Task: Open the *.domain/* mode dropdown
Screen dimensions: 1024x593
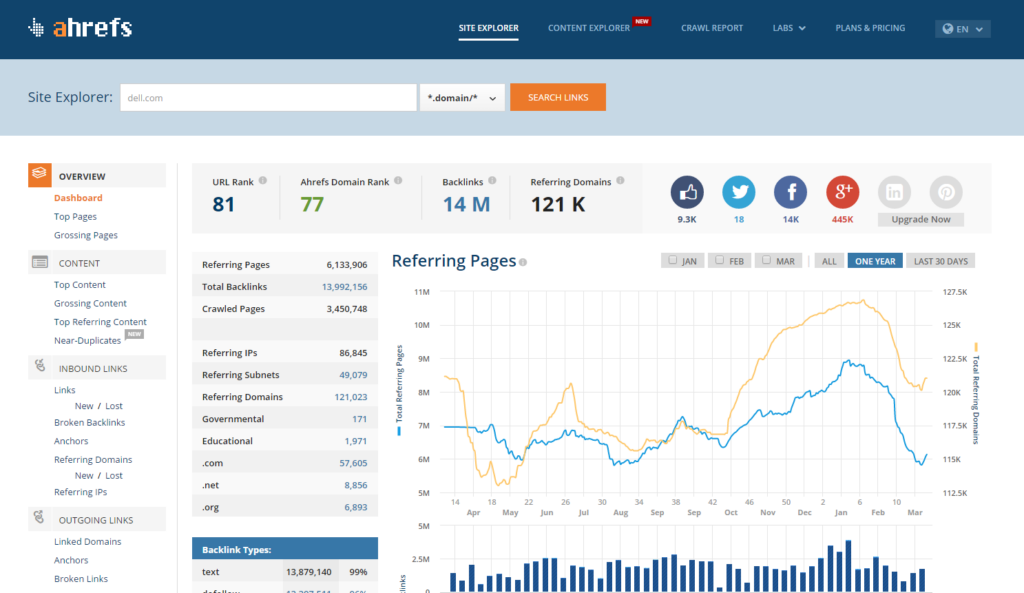Action: click(463, 98)
